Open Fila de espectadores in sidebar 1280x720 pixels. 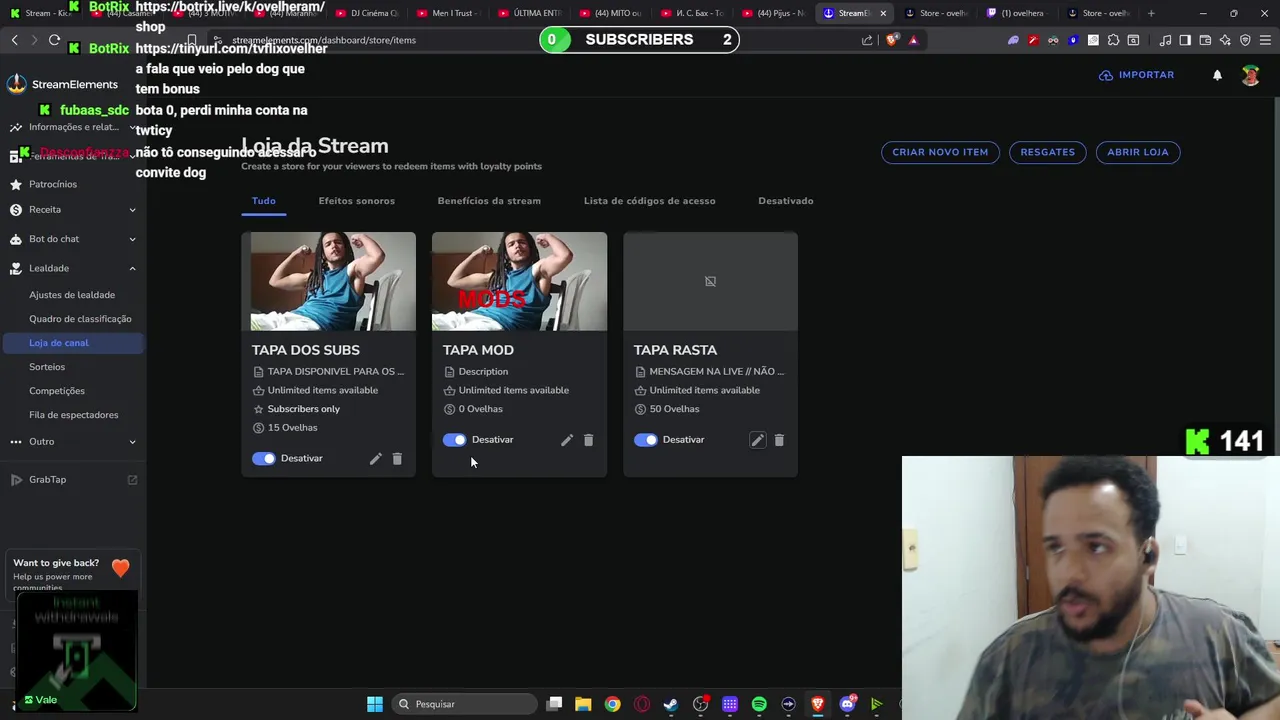[x=72, y=415]
